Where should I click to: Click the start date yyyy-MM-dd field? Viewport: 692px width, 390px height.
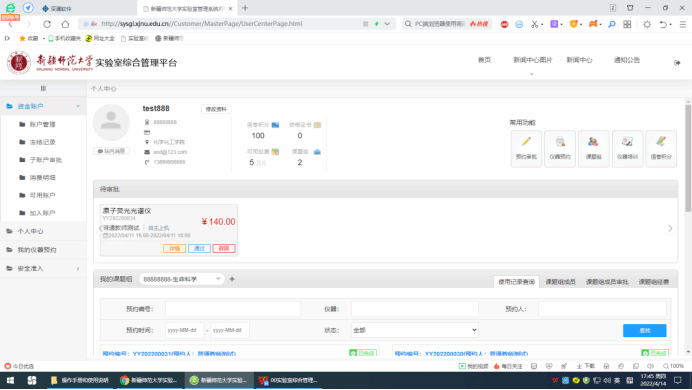coord(184,330)
